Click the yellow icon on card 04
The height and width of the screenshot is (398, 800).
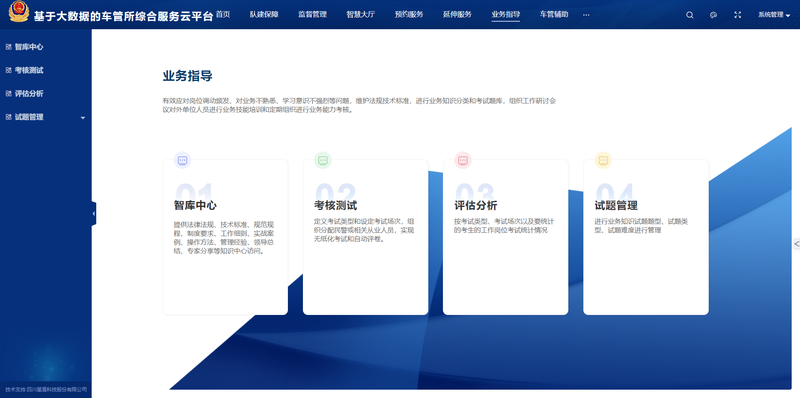point(603,160)
